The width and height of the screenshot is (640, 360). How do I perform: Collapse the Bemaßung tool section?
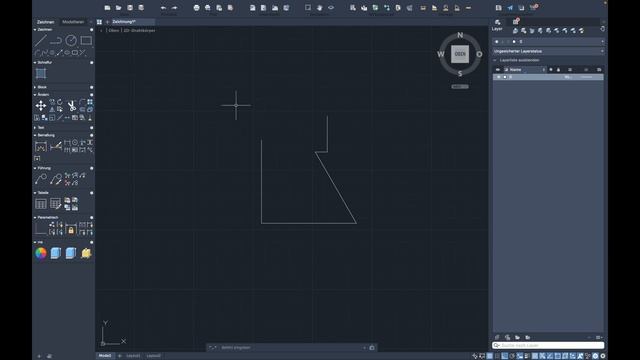click(x=35, y=135)
